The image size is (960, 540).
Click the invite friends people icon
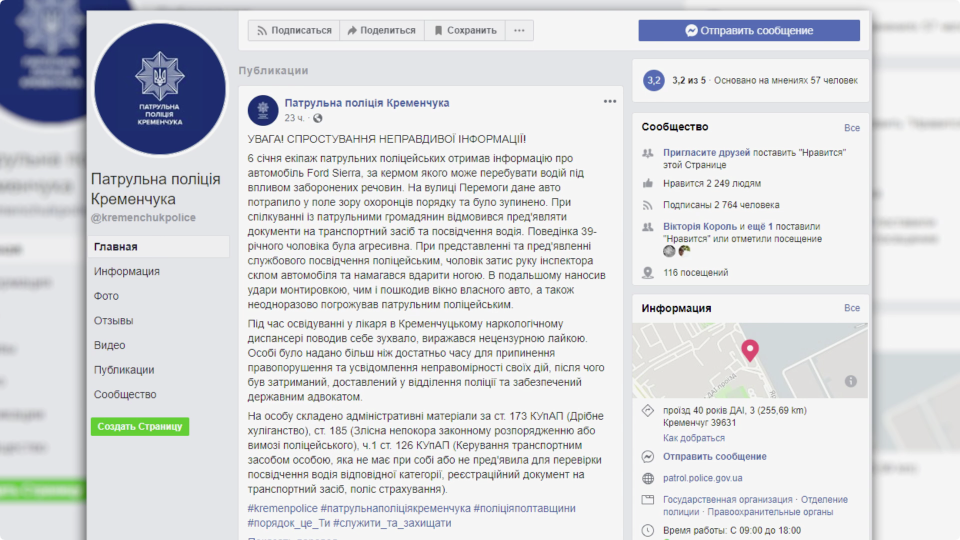[648, 153]
